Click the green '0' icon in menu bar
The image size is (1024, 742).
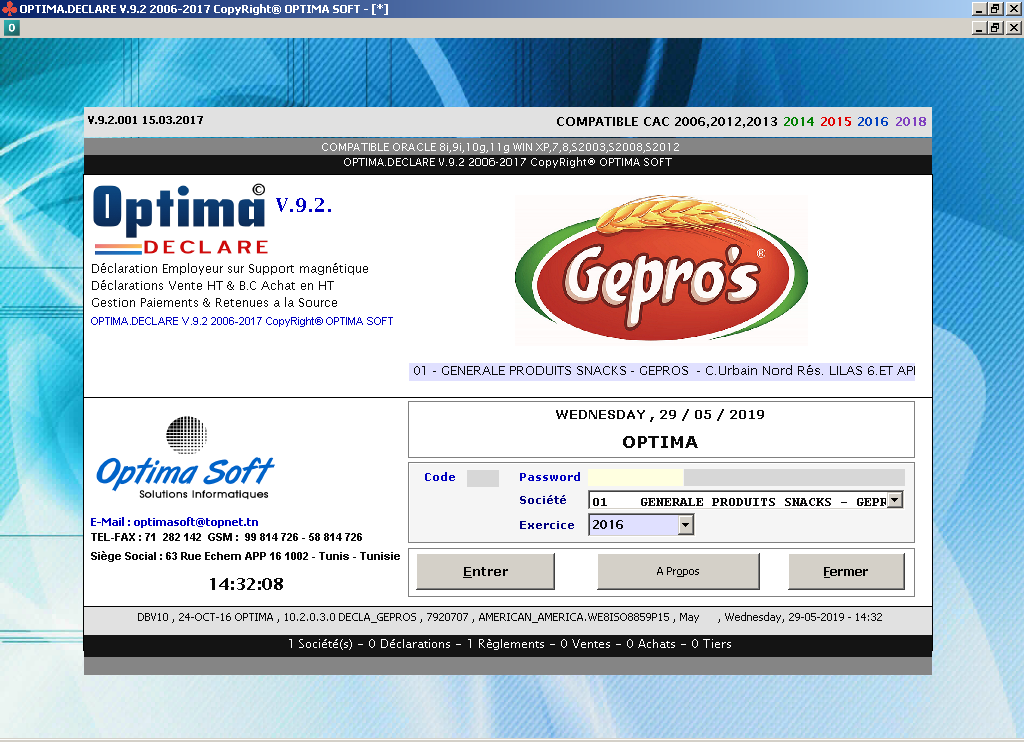(11, 28)
